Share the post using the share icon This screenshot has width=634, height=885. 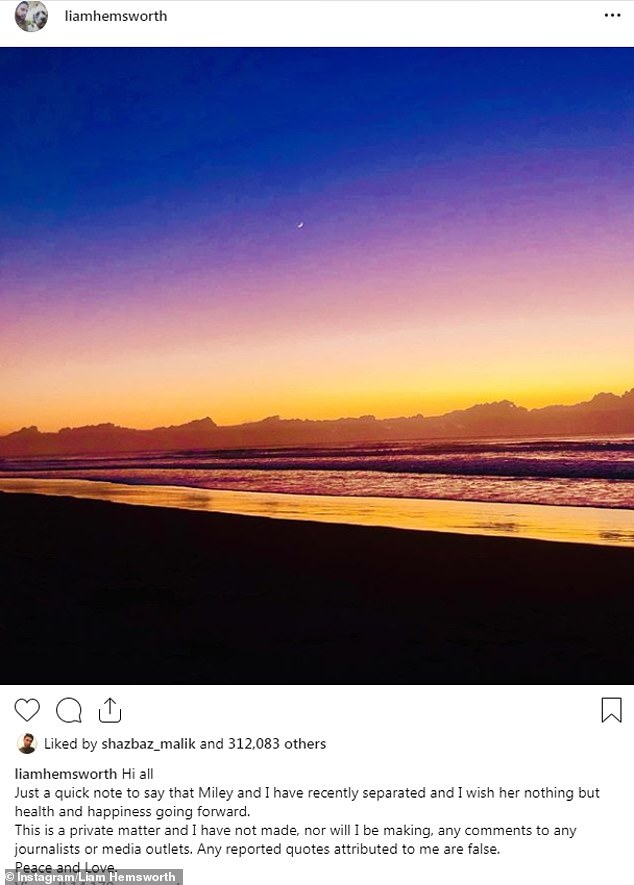click(x=110, y=710)
